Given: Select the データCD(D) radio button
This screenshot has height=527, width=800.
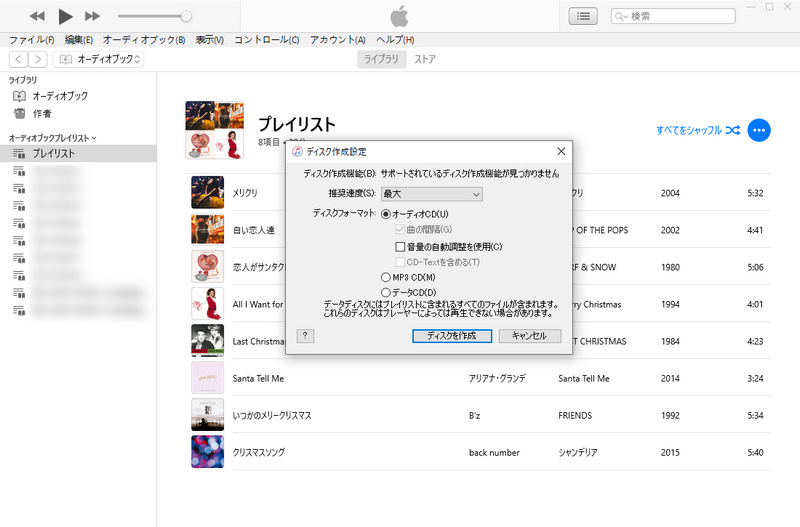Looking at the screenshot, I should coord(386,293).
